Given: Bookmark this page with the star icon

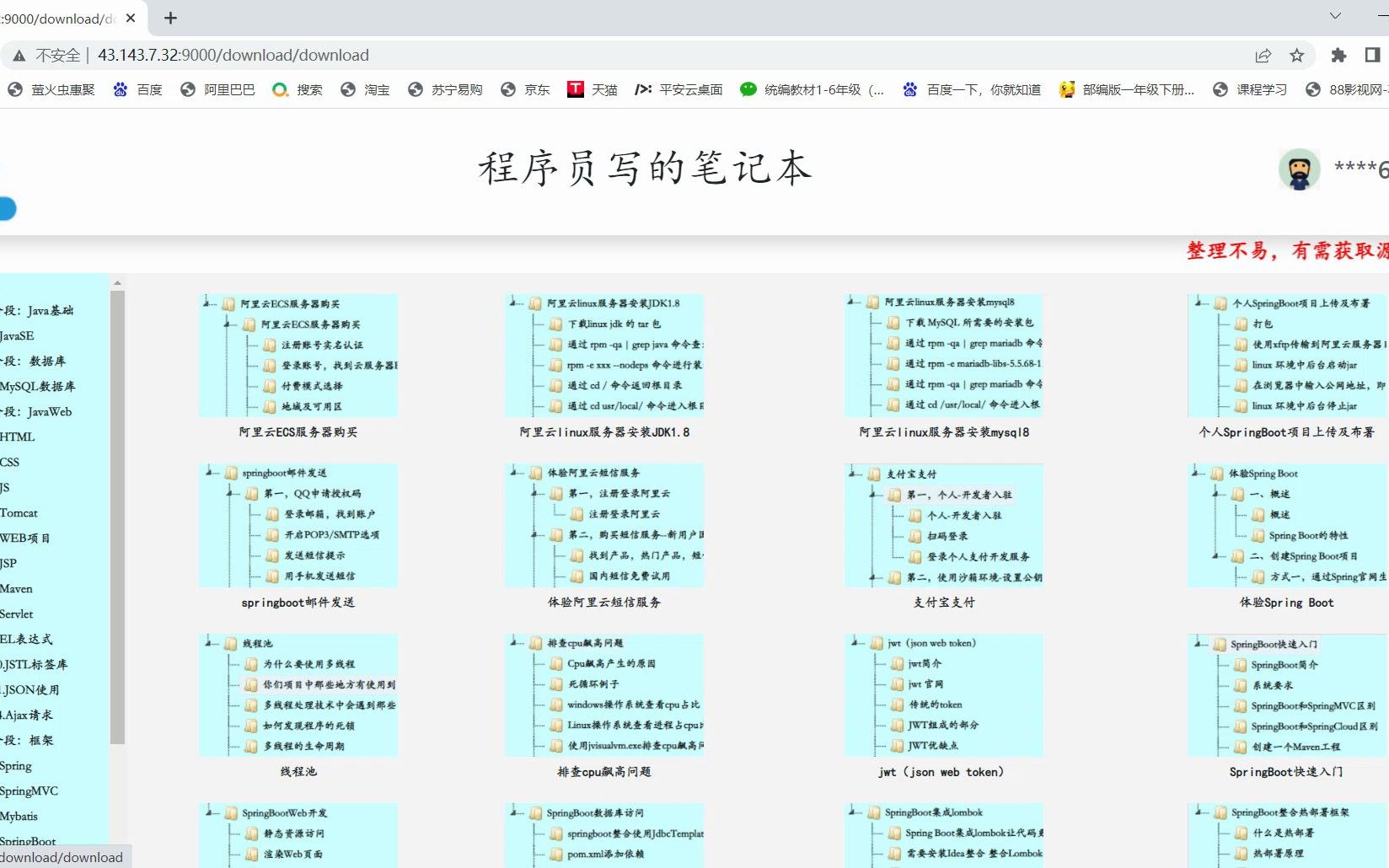Looking at the screenshot, I should [x=1296, y=56].
